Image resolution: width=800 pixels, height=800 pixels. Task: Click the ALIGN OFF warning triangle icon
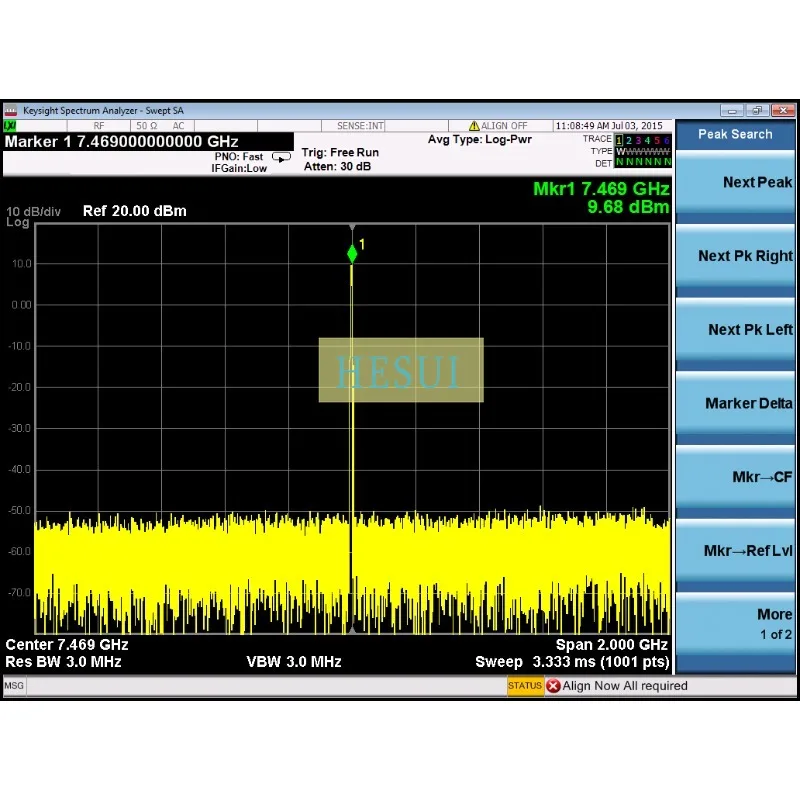pyautogui.click(x=474, y=126)
